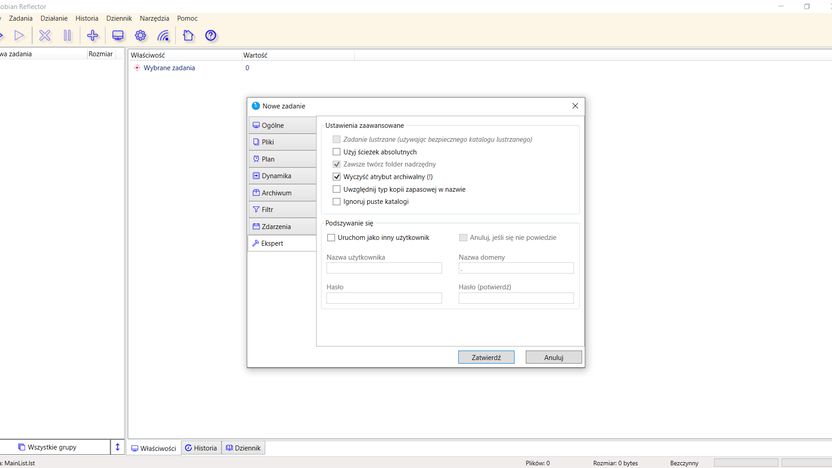Close the Nowe zadanie dialog

click(x=575, y=106)
